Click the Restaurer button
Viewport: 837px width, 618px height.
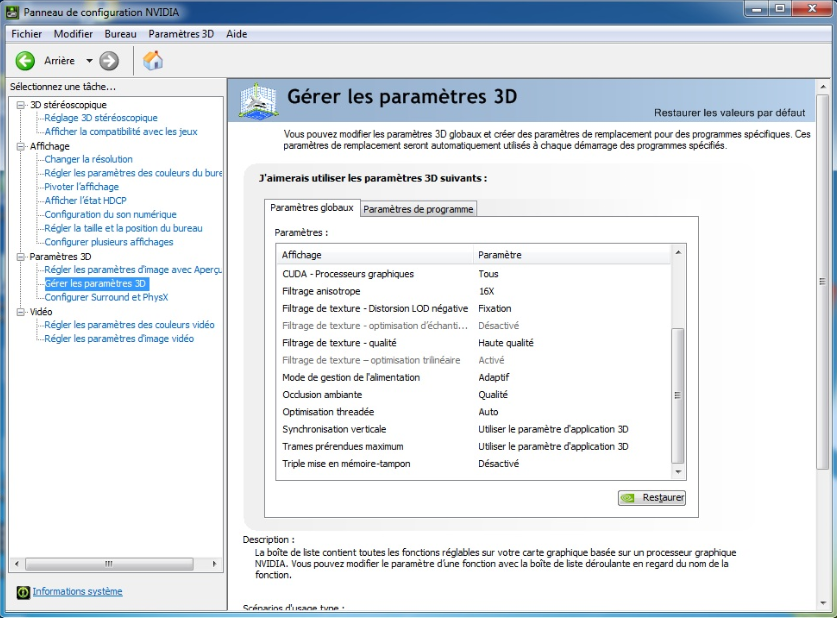pyautogui.click(x=652, y=497)
